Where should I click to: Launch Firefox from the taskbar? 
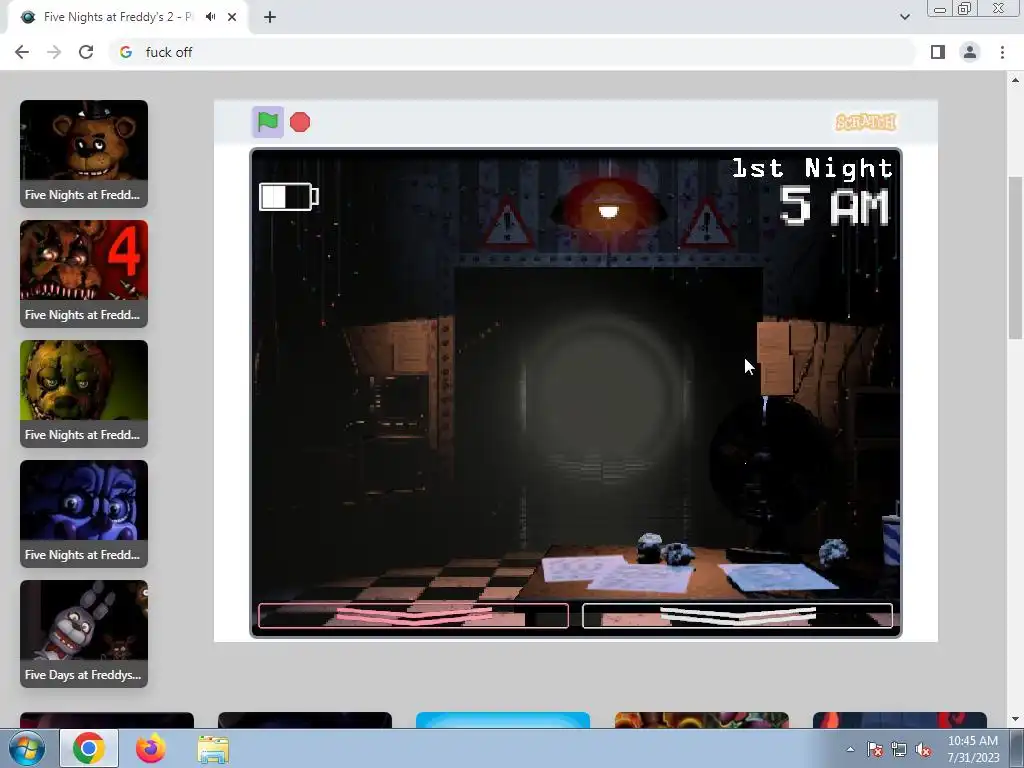coord(151,748)
